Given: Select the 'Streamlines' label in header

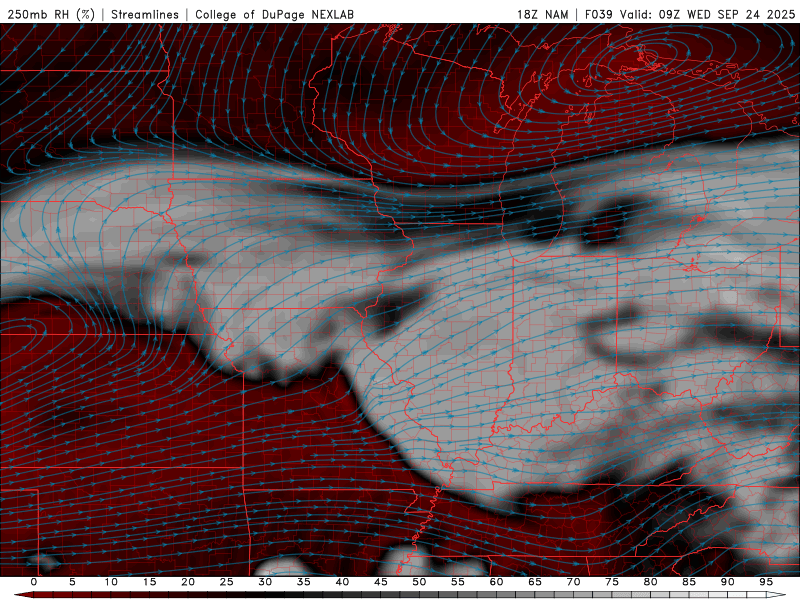Looking at the screenshot, I should click(x=145, y=14).
